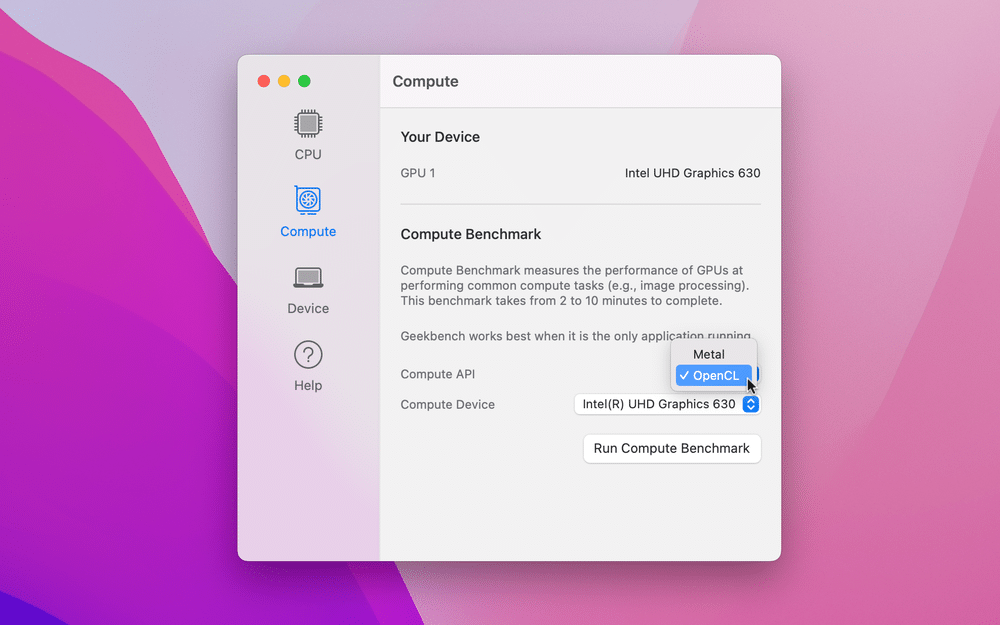1000x625 pixels.
Task: Minimize the window using the yellow button
Action: click(x=284, y=81)
